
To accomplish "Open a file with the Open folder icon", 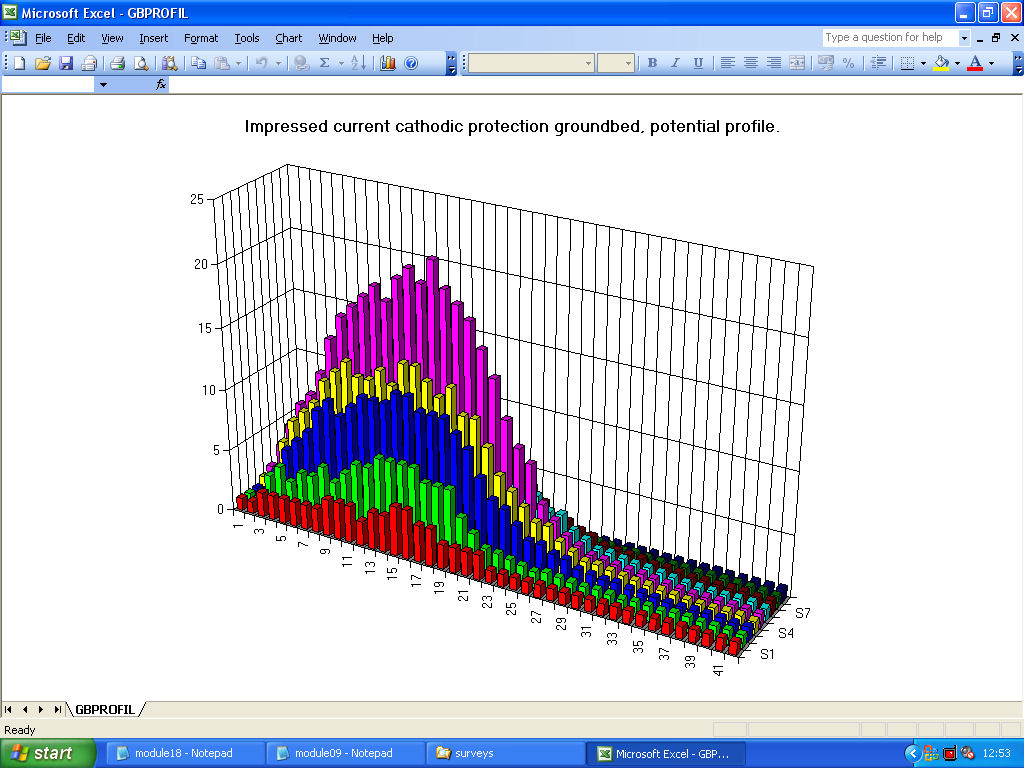I will [x=43, y=63].
